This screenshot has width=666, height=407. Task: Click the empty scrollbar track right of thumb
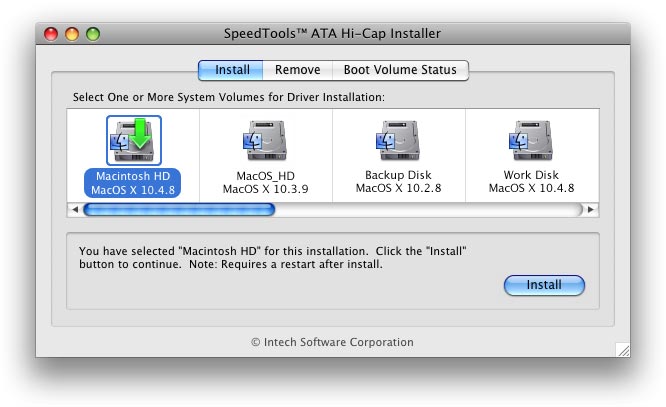click(430, 210)
